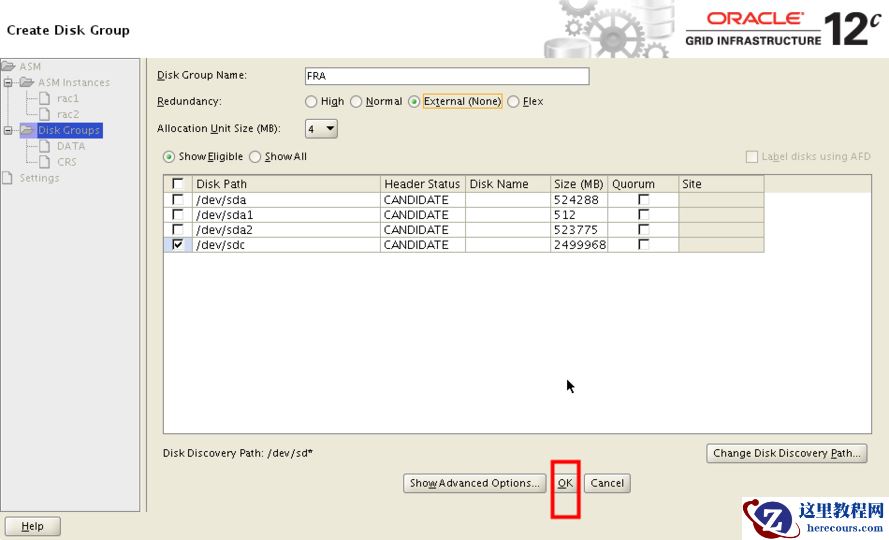The image size is (889, 540).
Task: Select the ASM root tree item
Action: tap(30, 67)
